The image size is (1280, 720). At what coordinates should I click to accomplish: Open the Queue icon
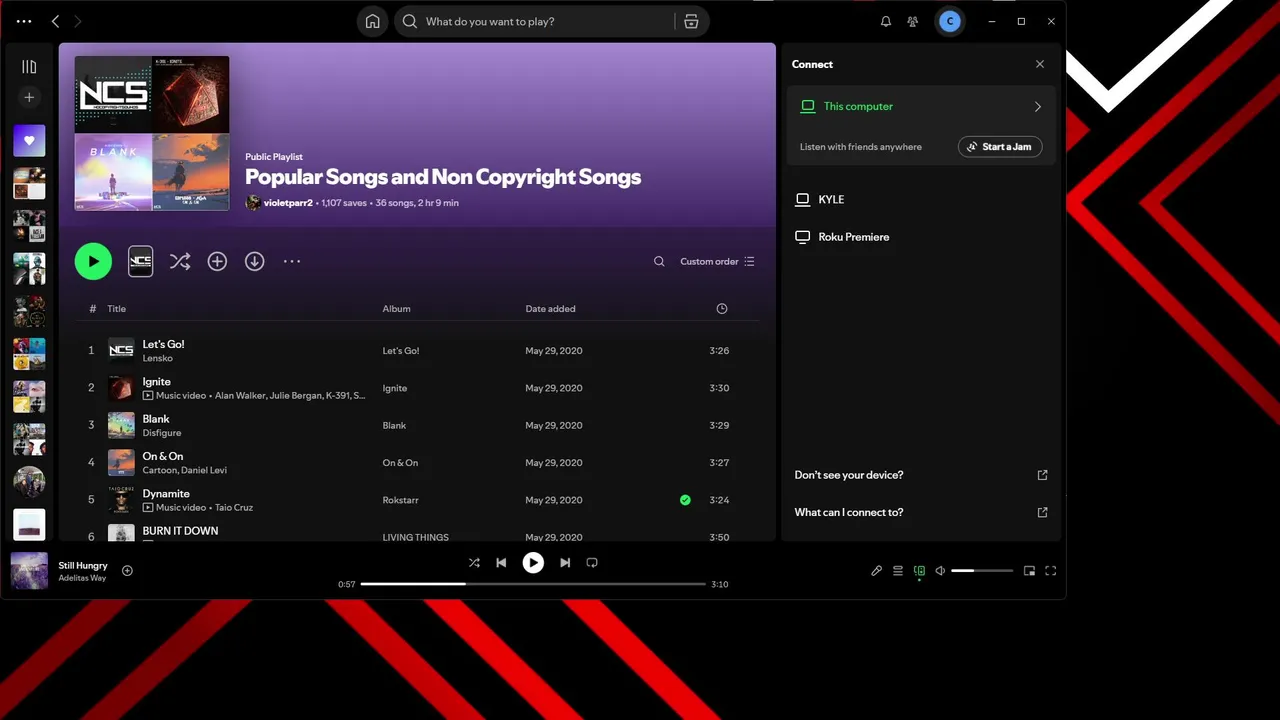[x=898, y=571]
